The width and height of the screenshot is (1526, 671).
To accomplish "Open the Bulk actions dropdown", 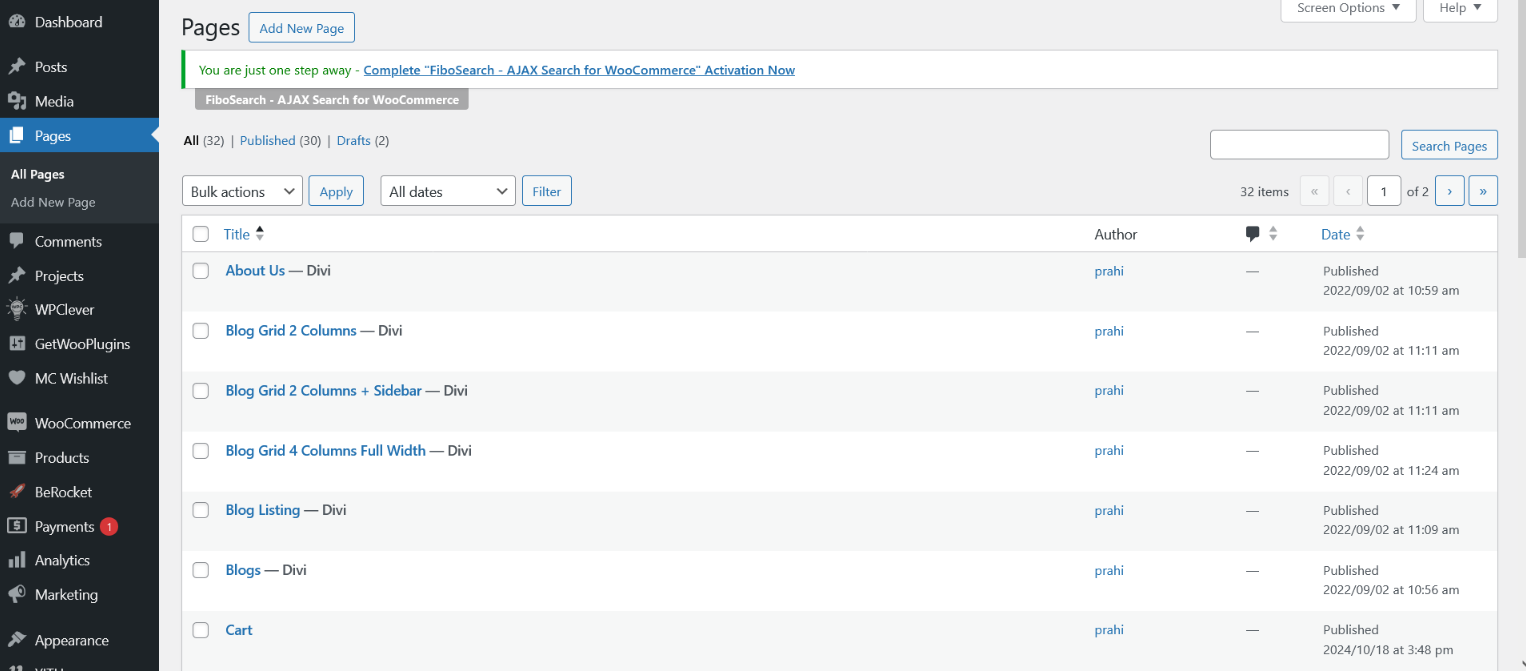I will (242, 191).
